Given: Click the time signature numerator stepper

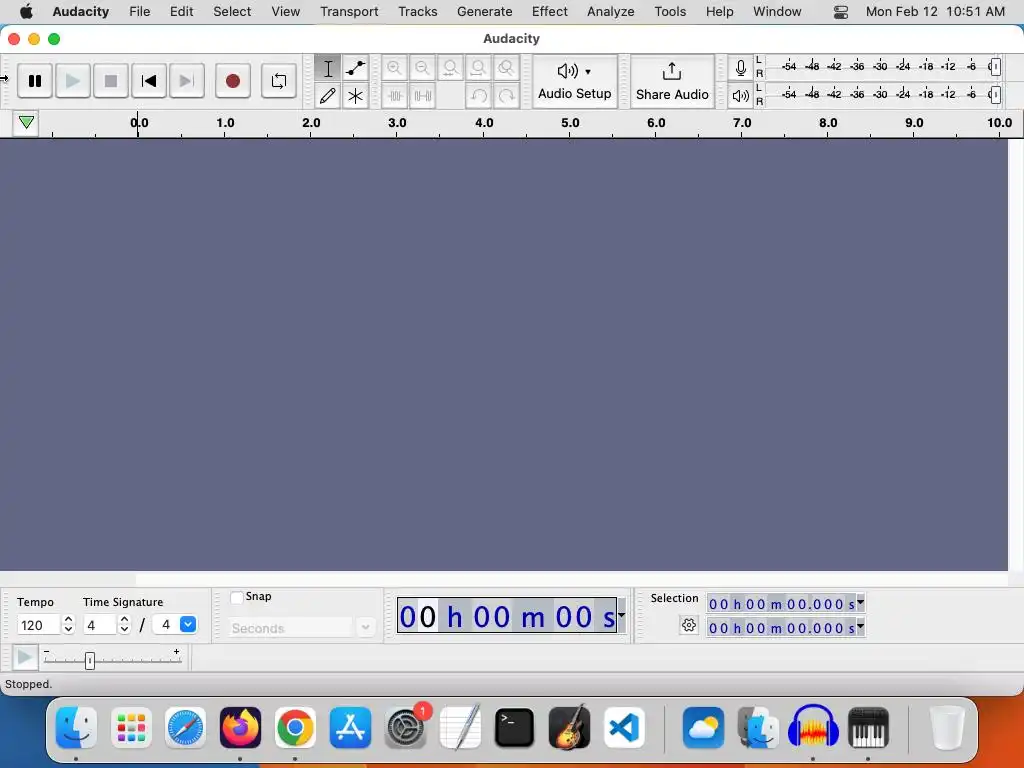Looking at the screenshot, I should [x=125, y=625].
